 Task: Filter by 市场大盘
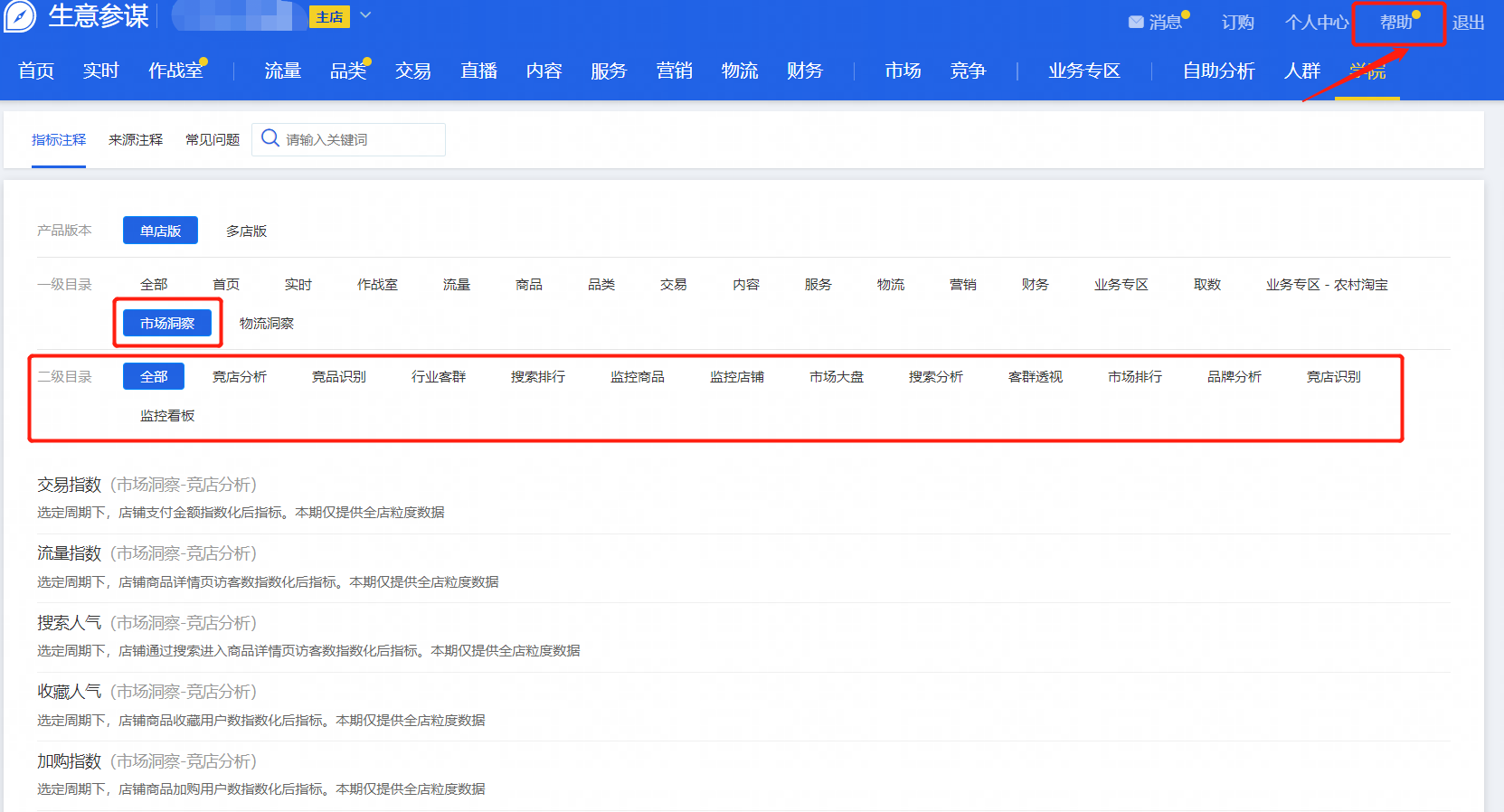click(x=837, y=376)
